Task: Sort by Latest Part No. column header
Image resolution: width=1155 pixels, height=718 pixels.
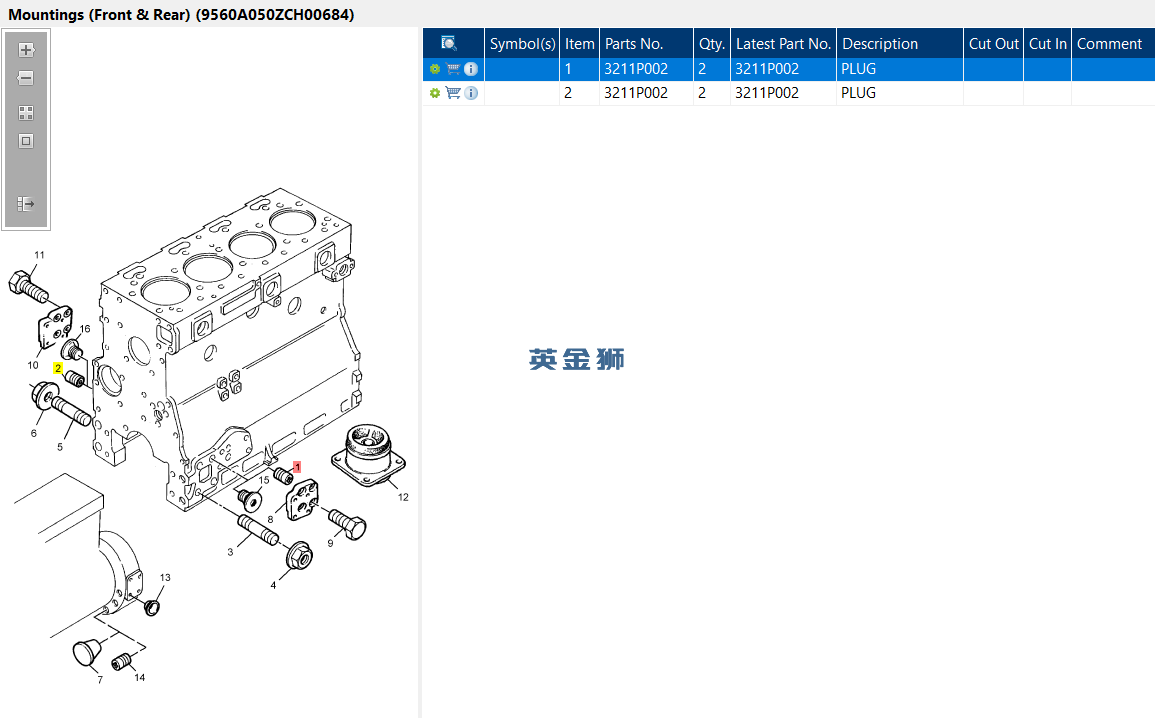Action: [783, 43]
